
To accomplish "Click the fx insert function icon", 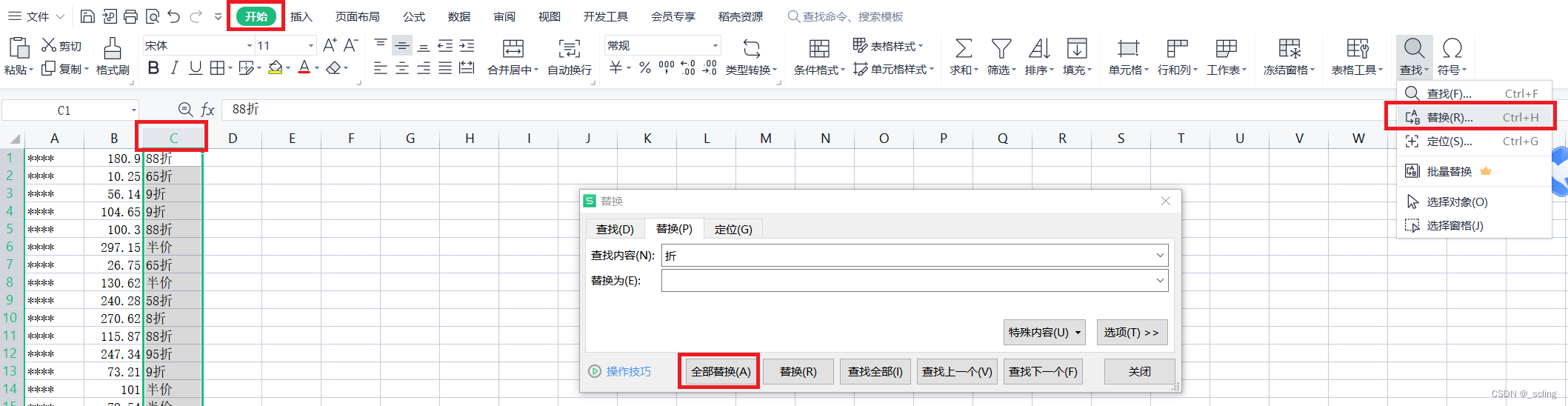I will (x=208, y=110).
